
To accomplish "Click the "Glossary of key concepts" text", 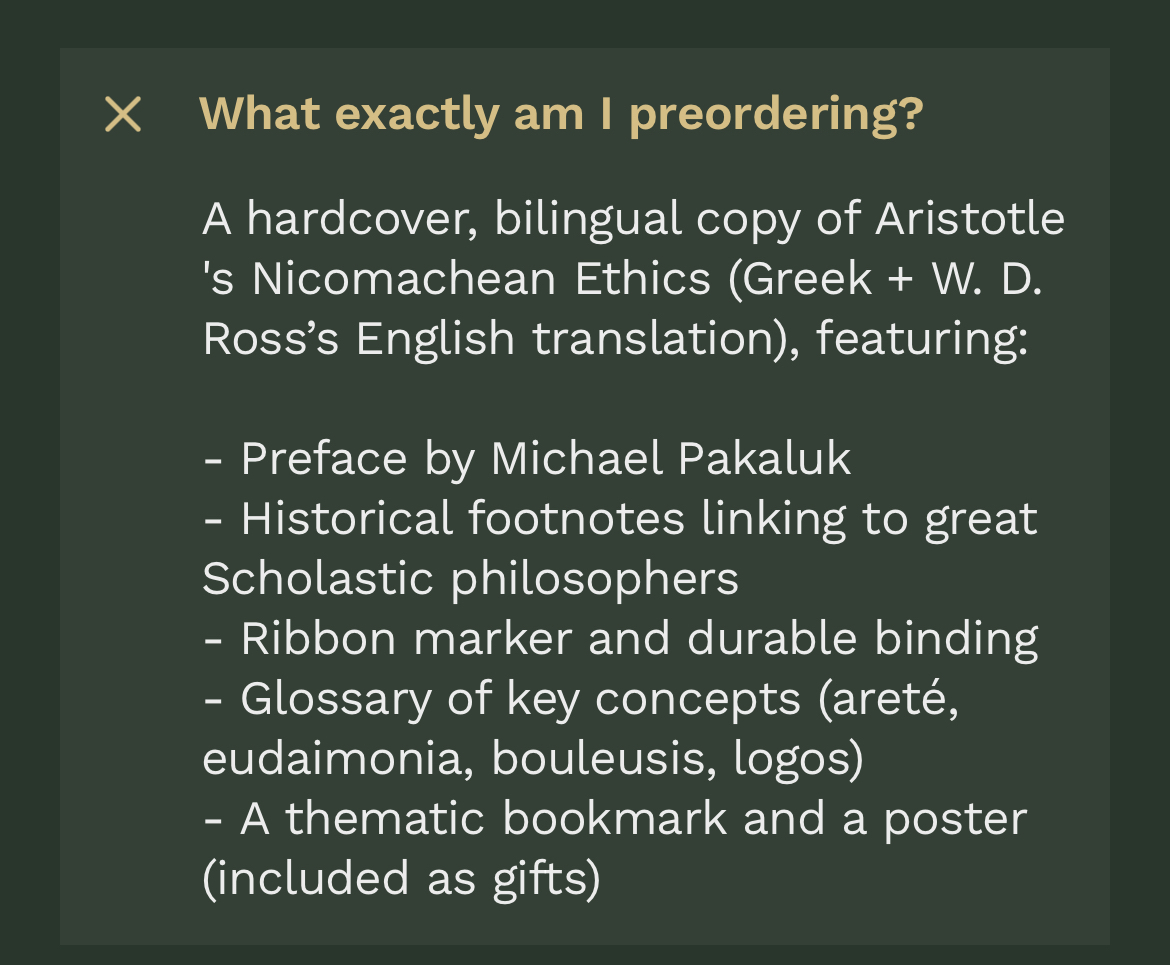I will (520, 699).
